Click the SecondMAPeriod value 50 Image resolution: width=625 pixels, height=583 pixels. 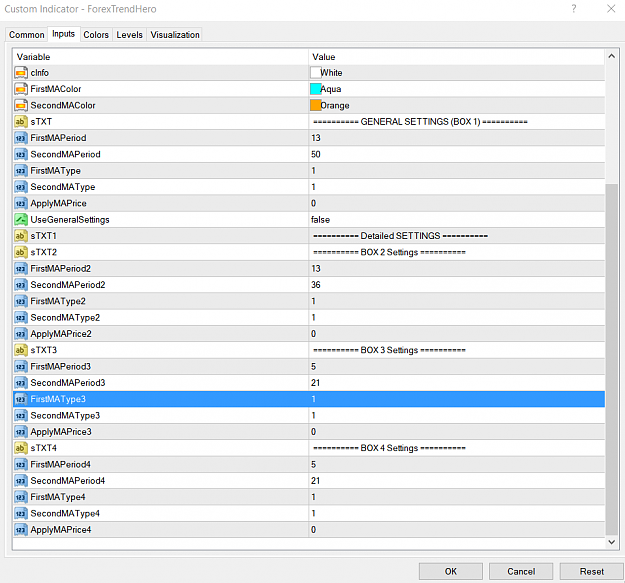(x=316, y=154)
